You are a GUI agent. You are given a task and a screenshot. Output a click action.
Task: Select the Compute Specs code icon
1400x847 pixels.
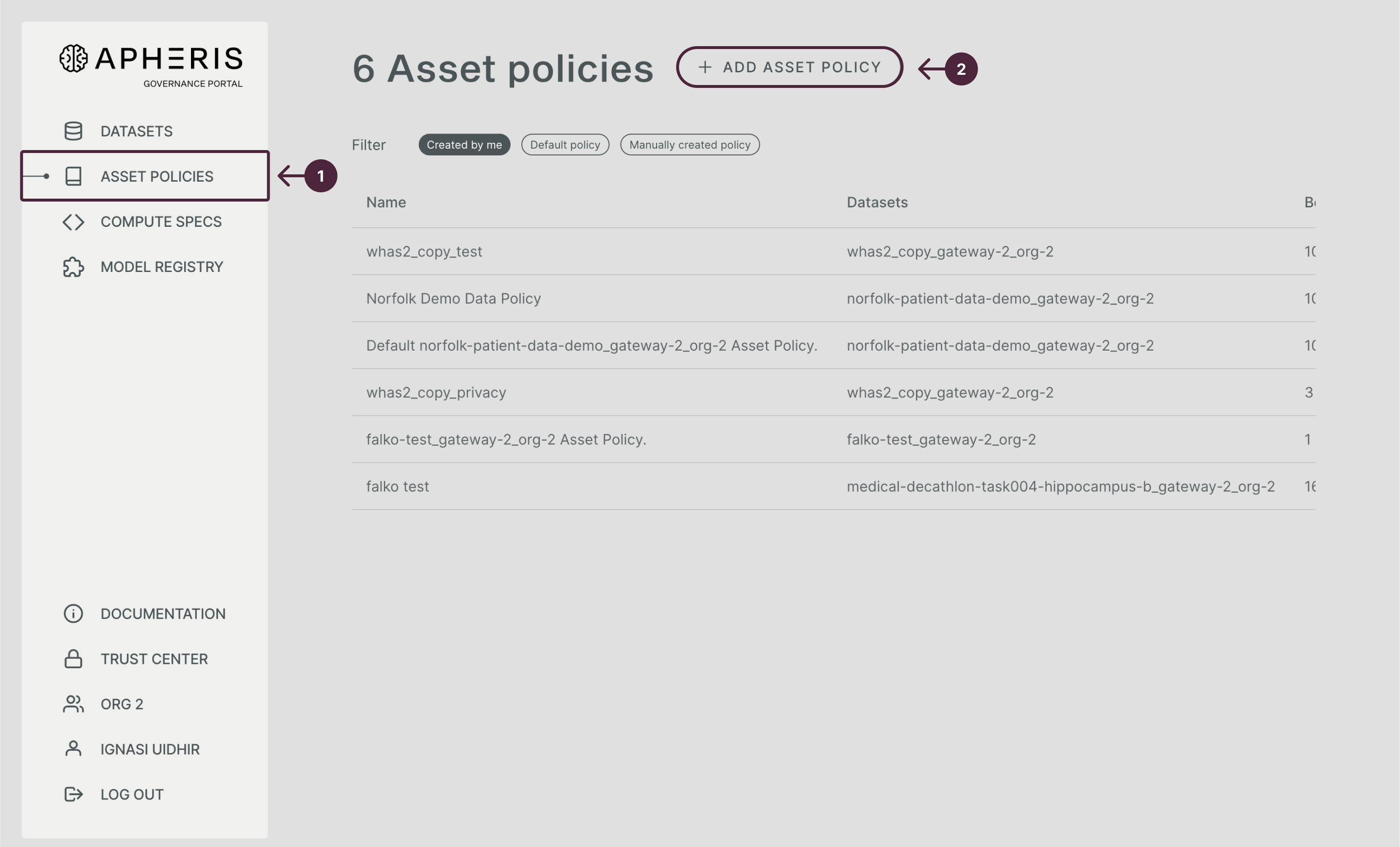pyautogui.click(x=73, y=222)
